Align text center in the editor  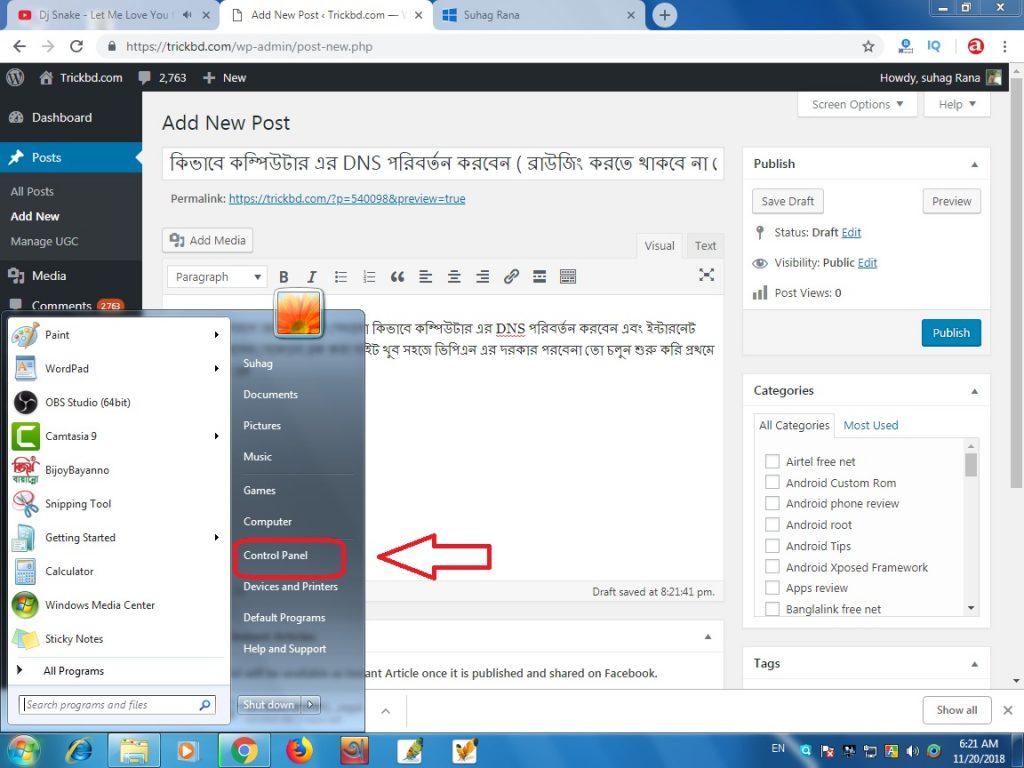(x=454, y=277)
